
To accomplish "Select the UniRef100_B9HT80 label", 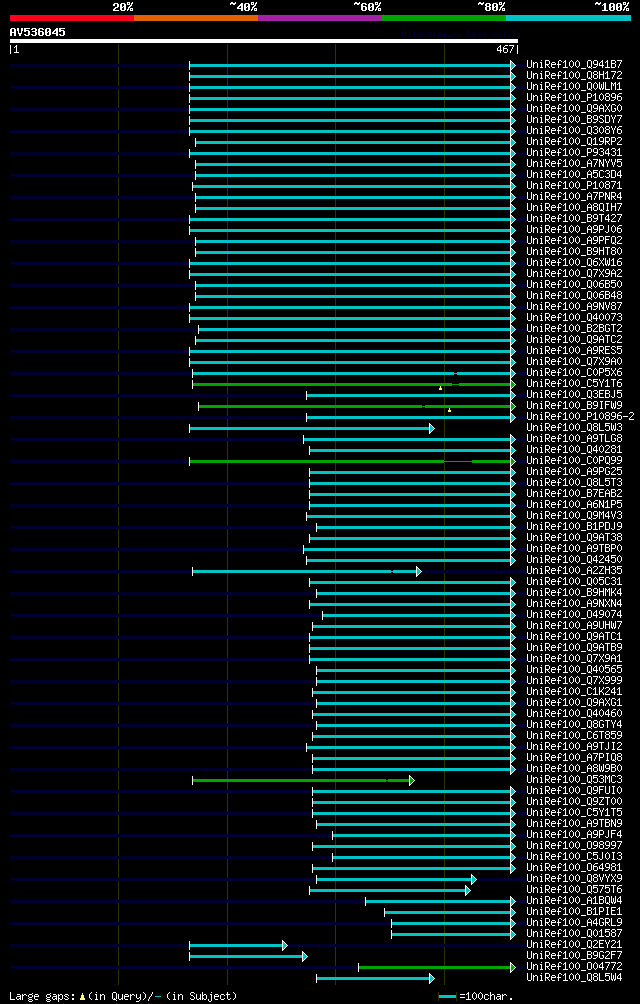I will tap(574, 252).
